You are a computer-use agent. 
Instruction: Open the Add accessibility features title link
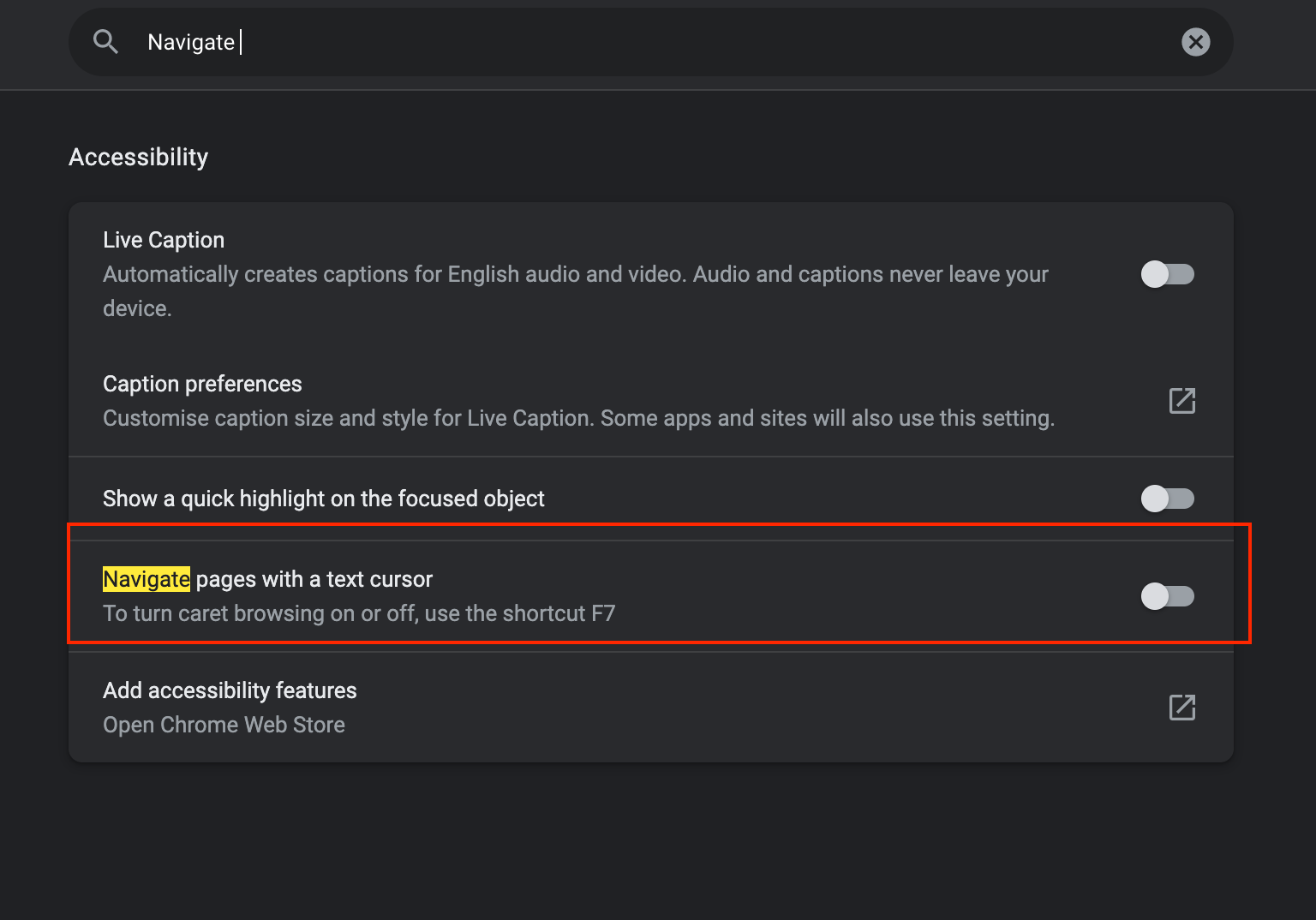[x=230, y=690]
